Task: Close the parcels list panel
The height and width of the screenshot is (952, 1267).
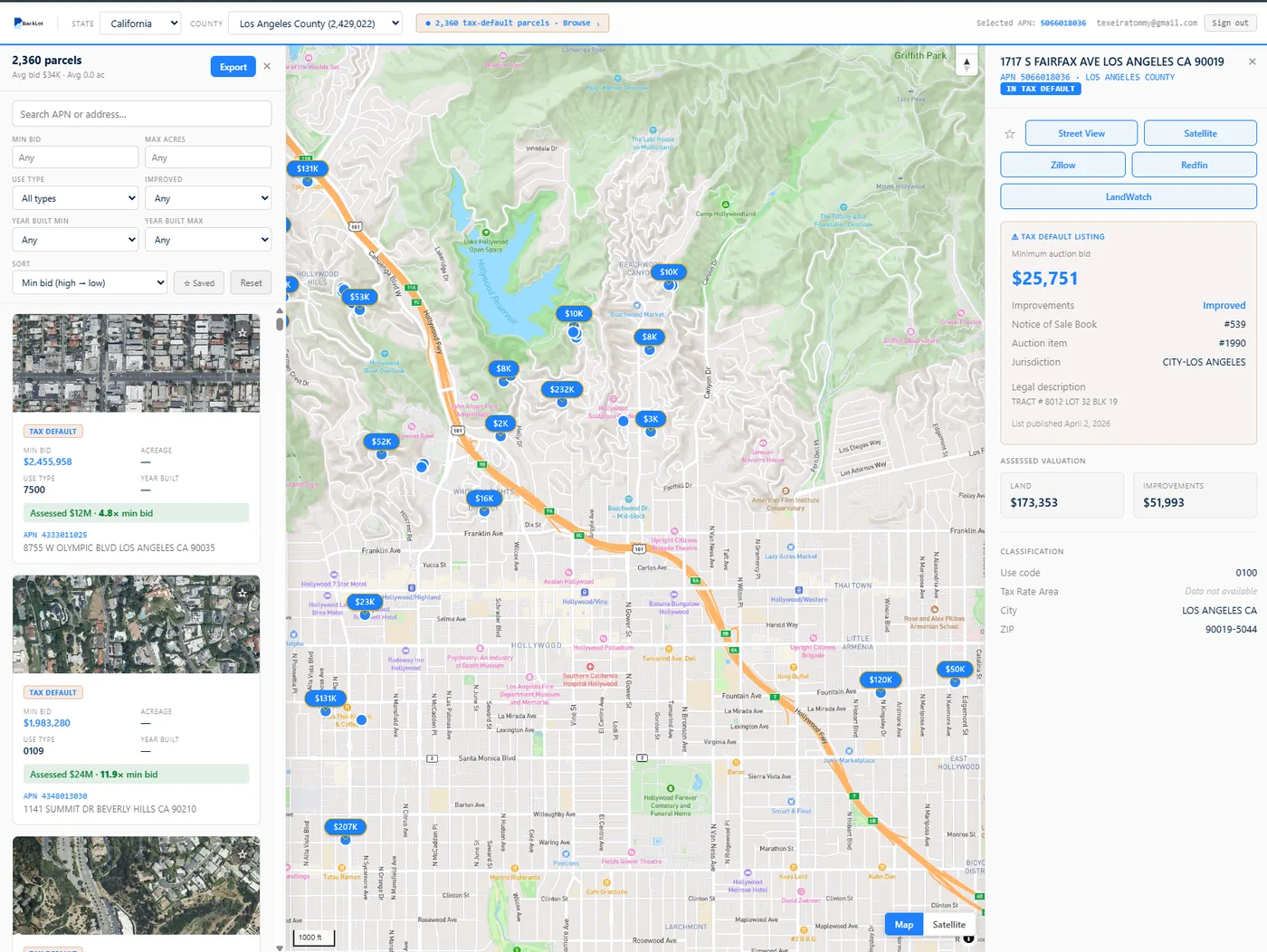Action: click(267, 66)
